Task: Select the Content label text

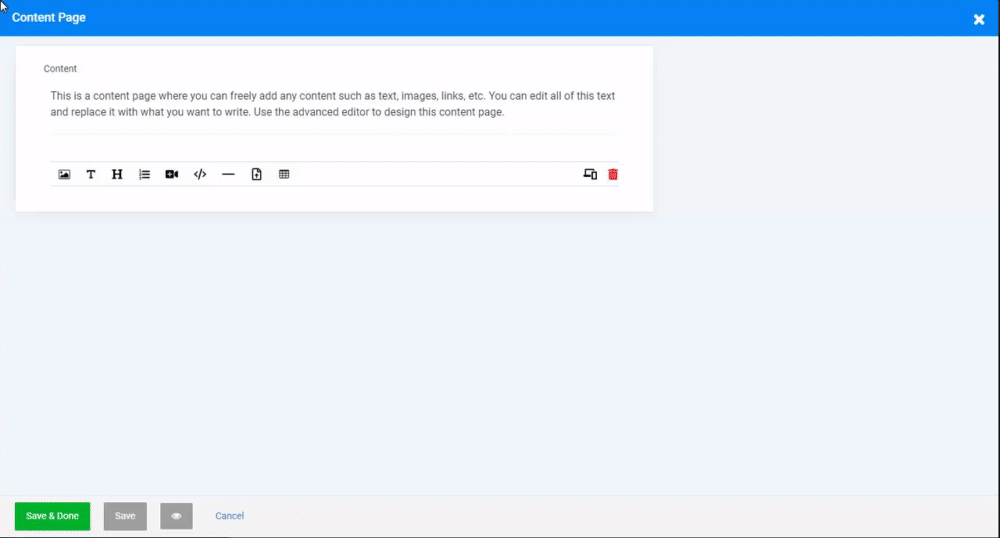Action: pos(60,68)
